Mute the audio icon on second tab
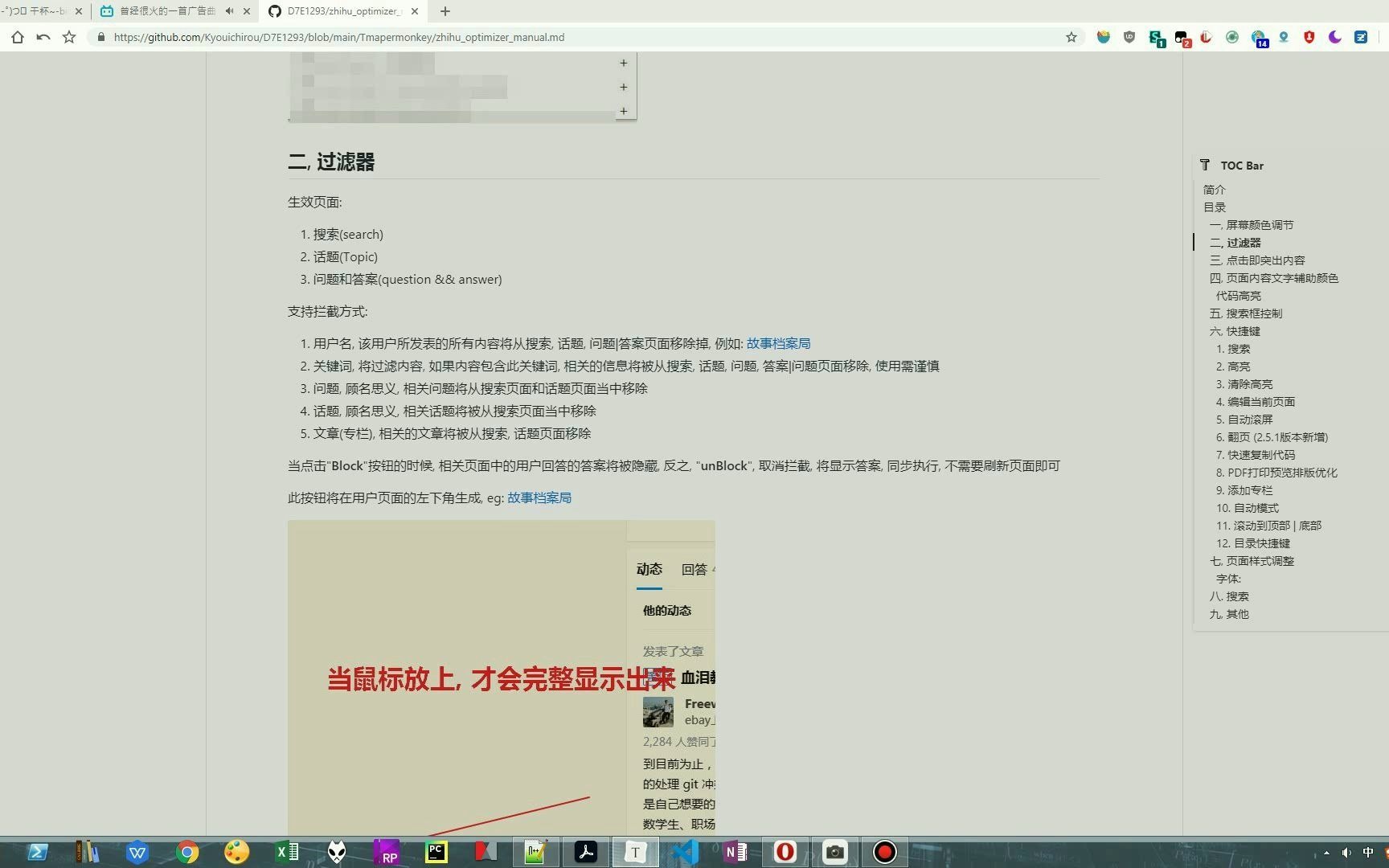Viewport: 1389px width, 868px height. coord(230,11)
